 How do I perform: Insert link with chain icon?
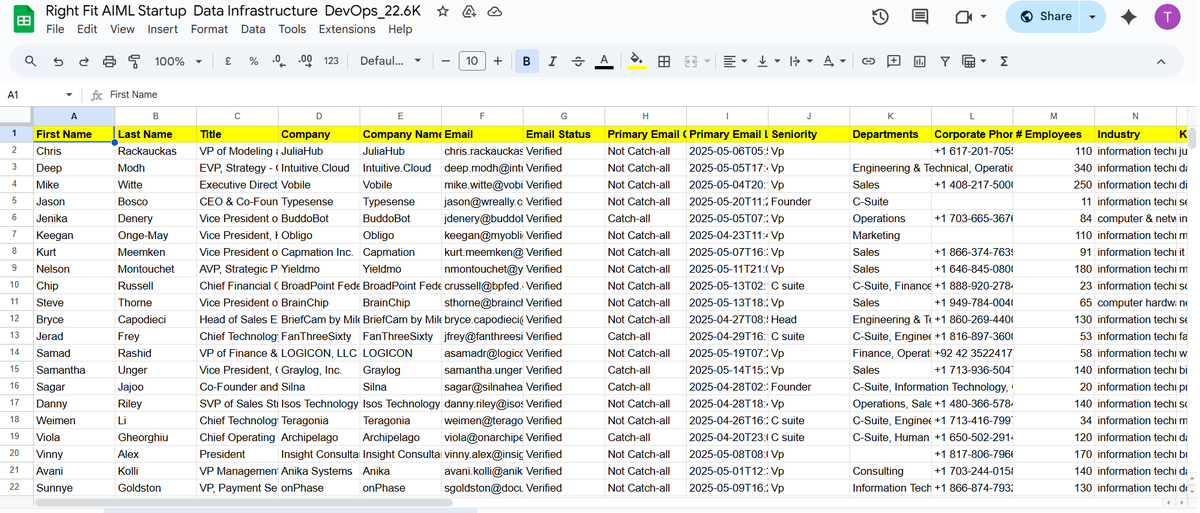point(868,61)
